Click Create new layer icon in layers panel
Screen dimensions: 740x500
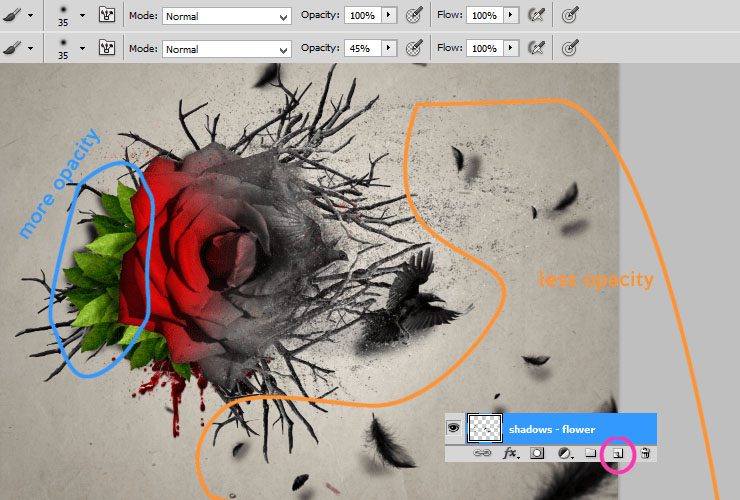(x=617, y=454)
